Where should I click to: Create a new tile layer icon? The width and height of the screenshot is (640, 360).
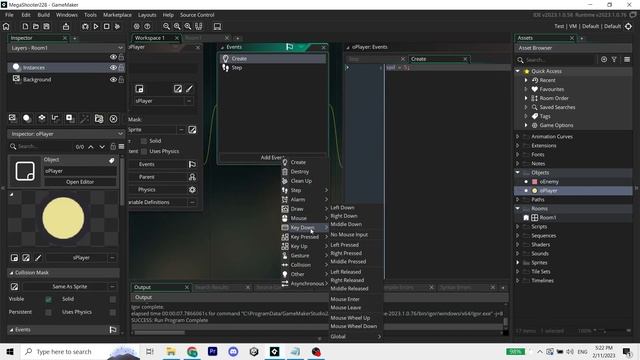coord(41,118)
